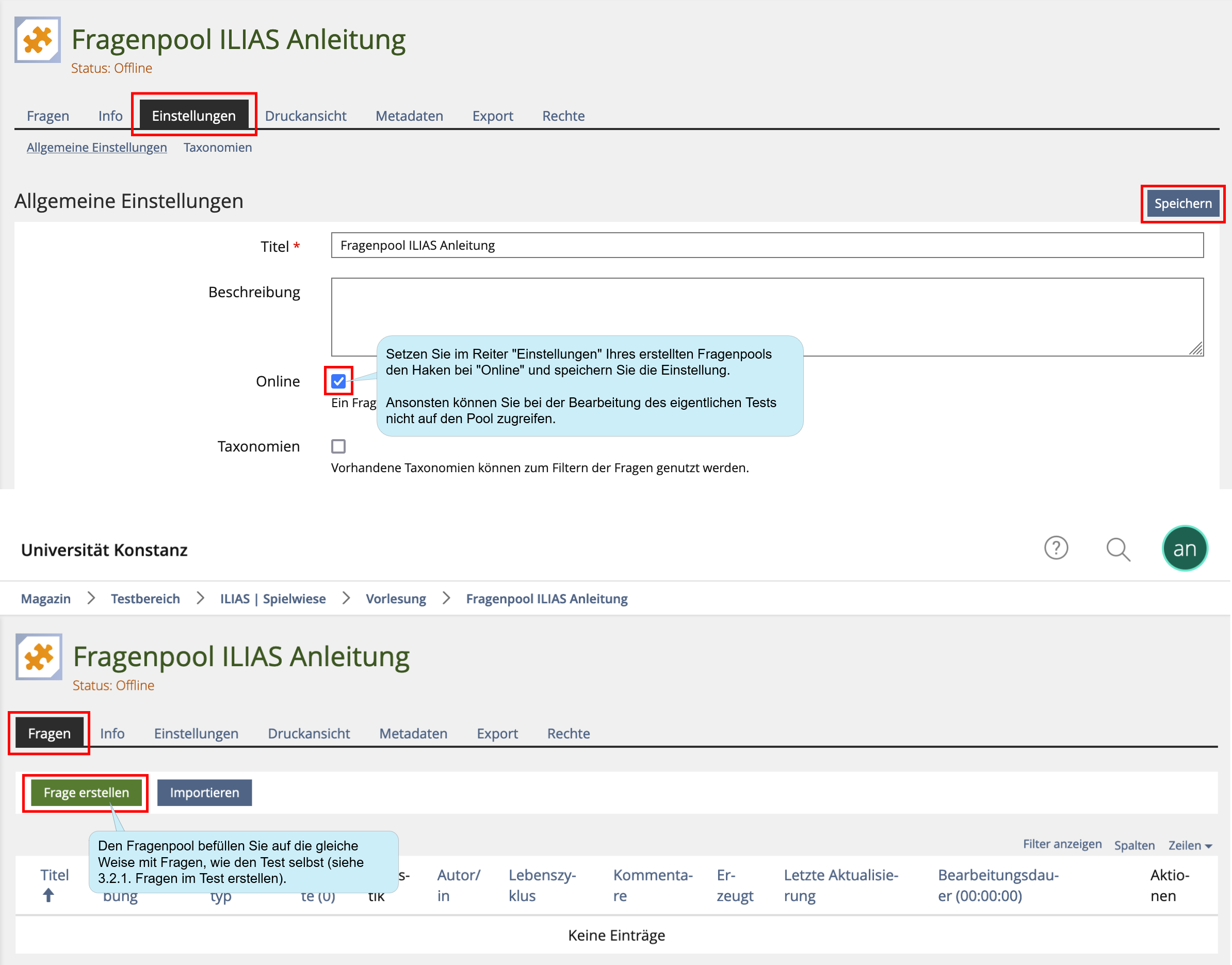Open the Allgemeine Einstellungen sub-tab
1232x965 pixels.
click(x=96, y=148)
